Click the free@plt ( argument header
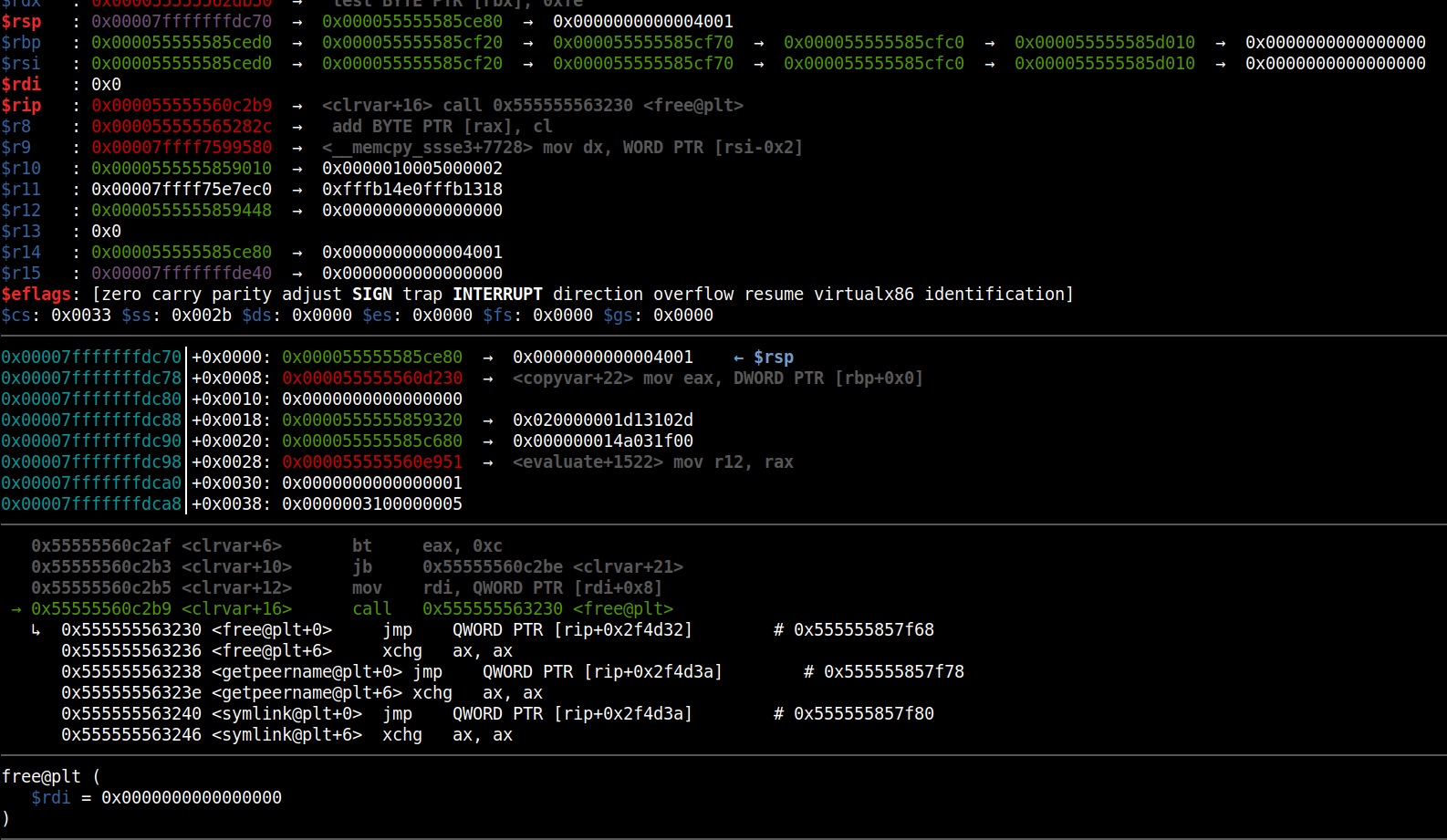The image size is (1447, 840). pos(51,776)
